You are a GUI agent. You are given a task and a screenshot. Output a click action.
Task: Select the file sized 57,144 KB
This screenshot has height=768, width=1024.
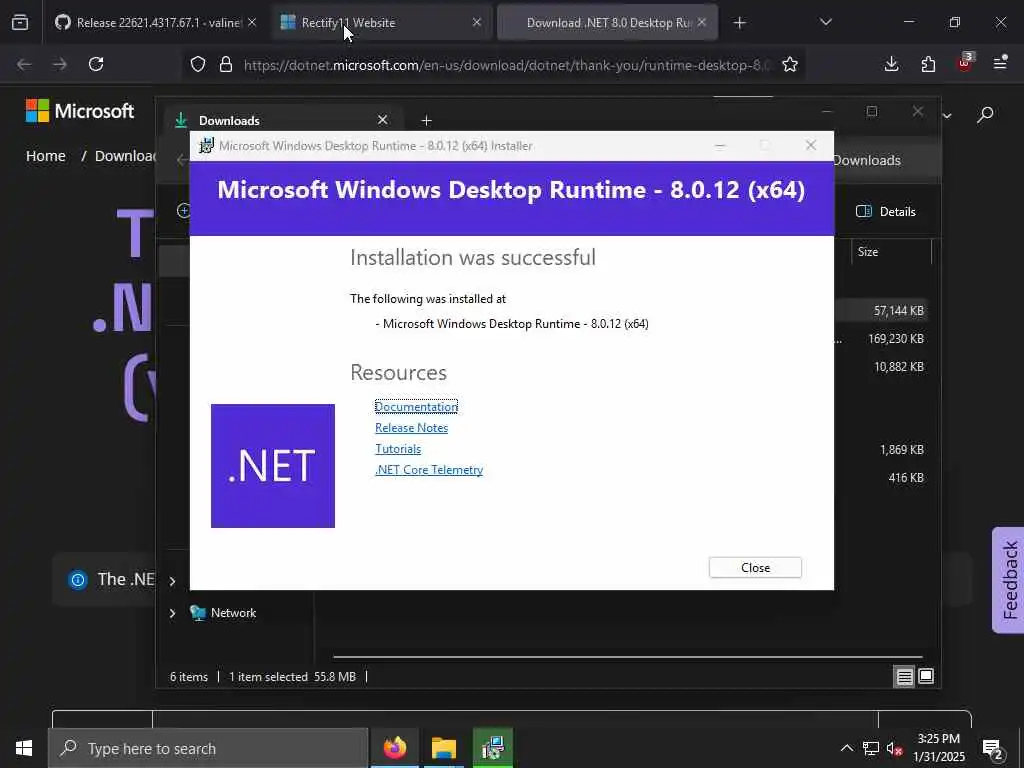coord(899,311)
